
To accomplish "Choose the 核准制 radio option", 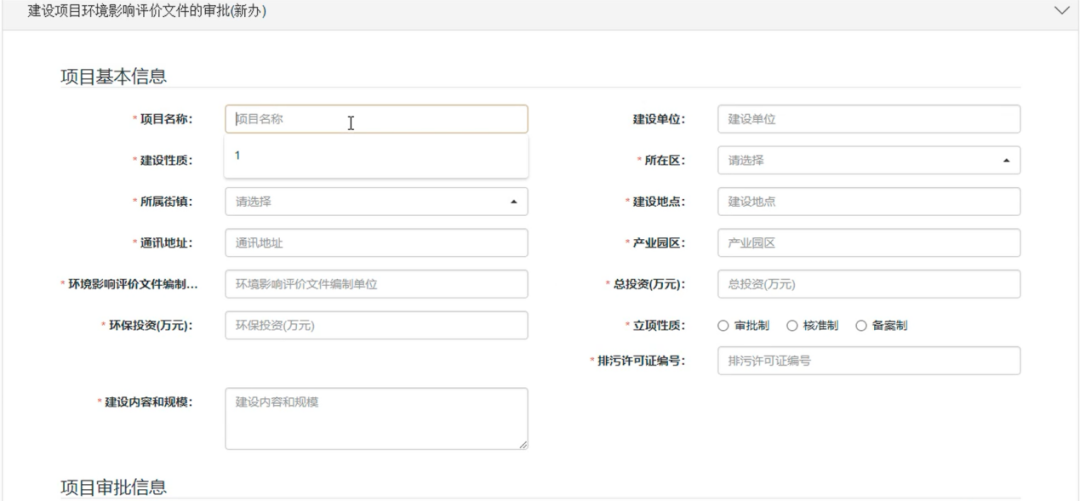I will click(791, 325).
